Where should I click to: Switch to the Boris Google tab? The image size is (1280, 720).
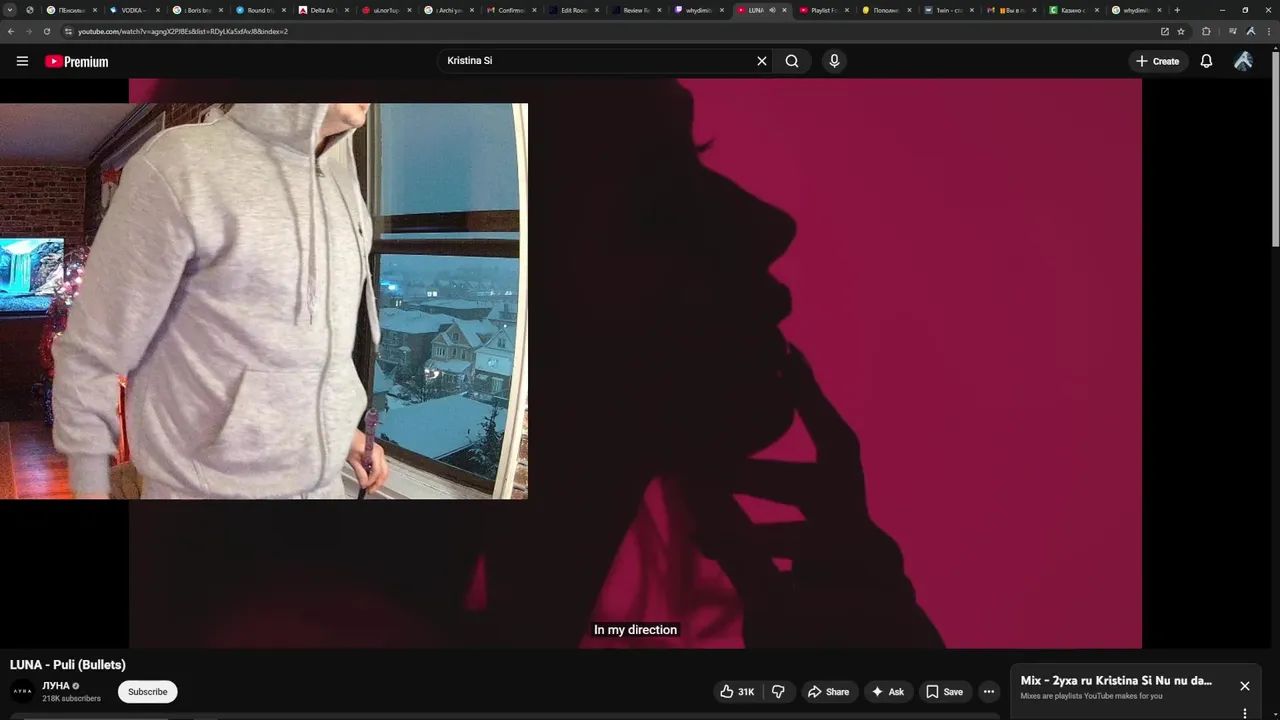[195, 10]
